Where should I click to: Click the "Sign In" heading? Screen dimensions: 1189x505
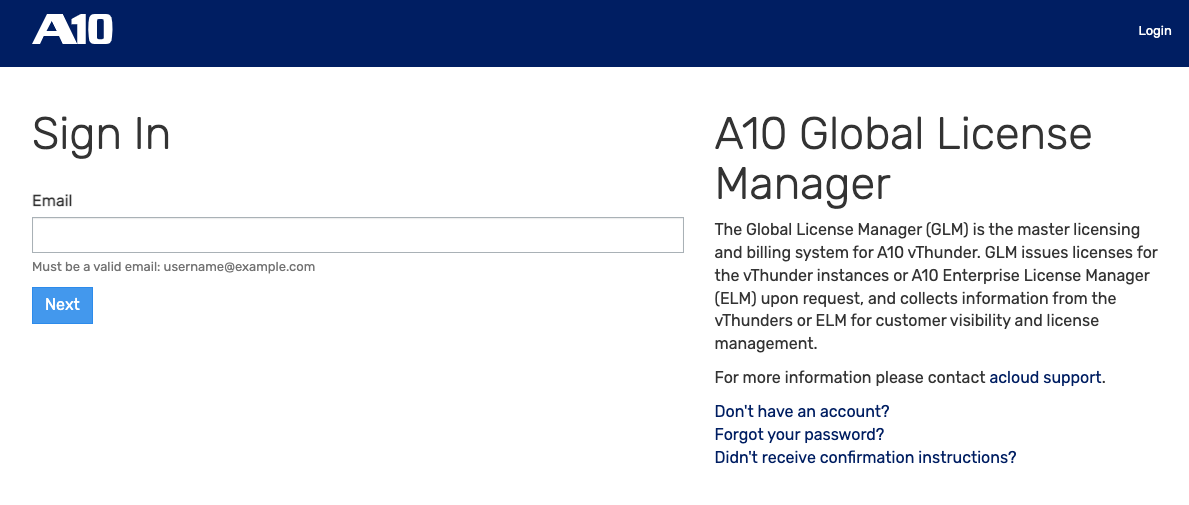pos(101,135)
